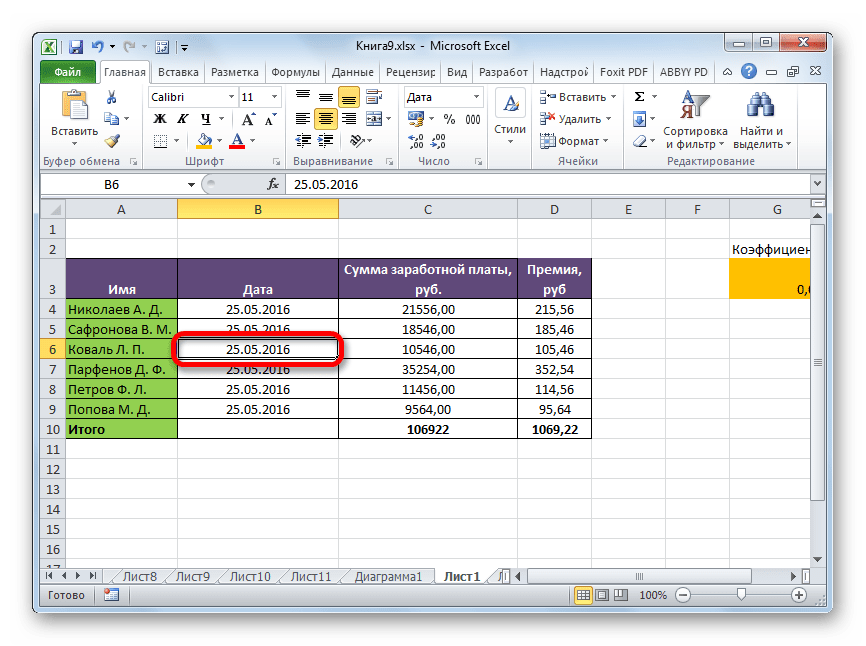Toggle italic formatting (К)
The image size is (866, 646).
pos(178,119)
